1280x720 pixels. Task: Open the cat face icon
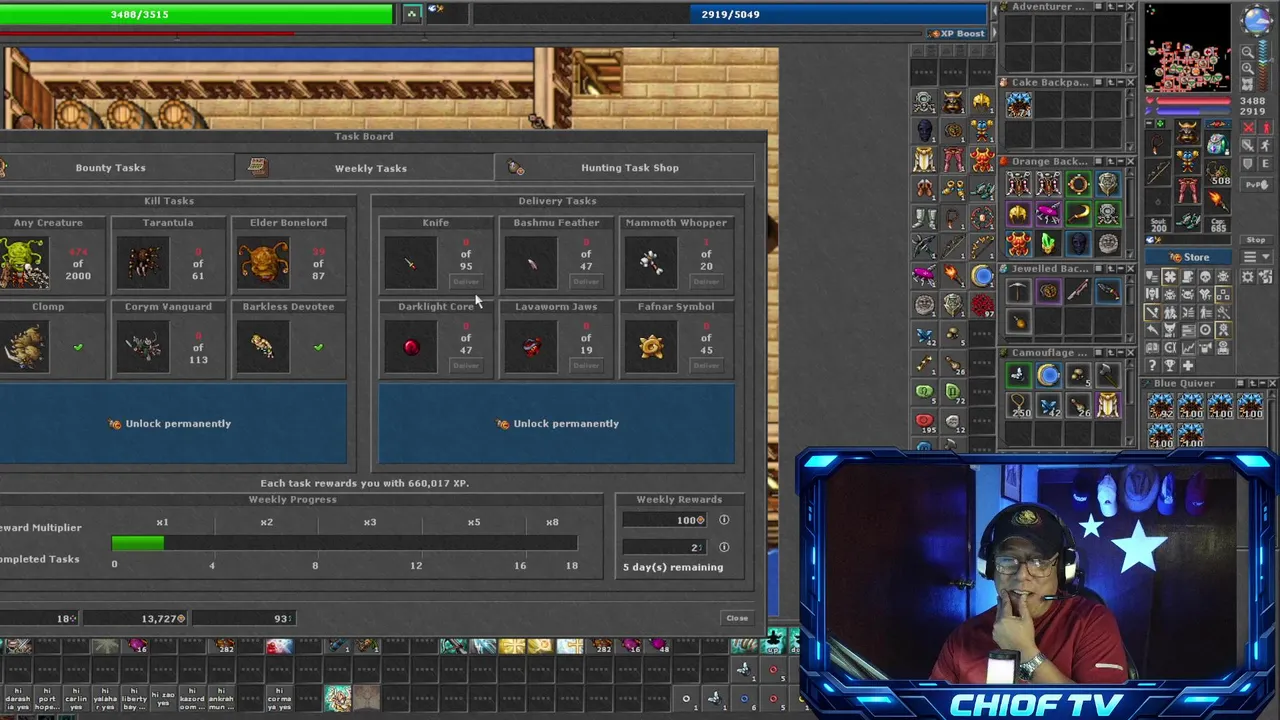(x=1170, y=330)
